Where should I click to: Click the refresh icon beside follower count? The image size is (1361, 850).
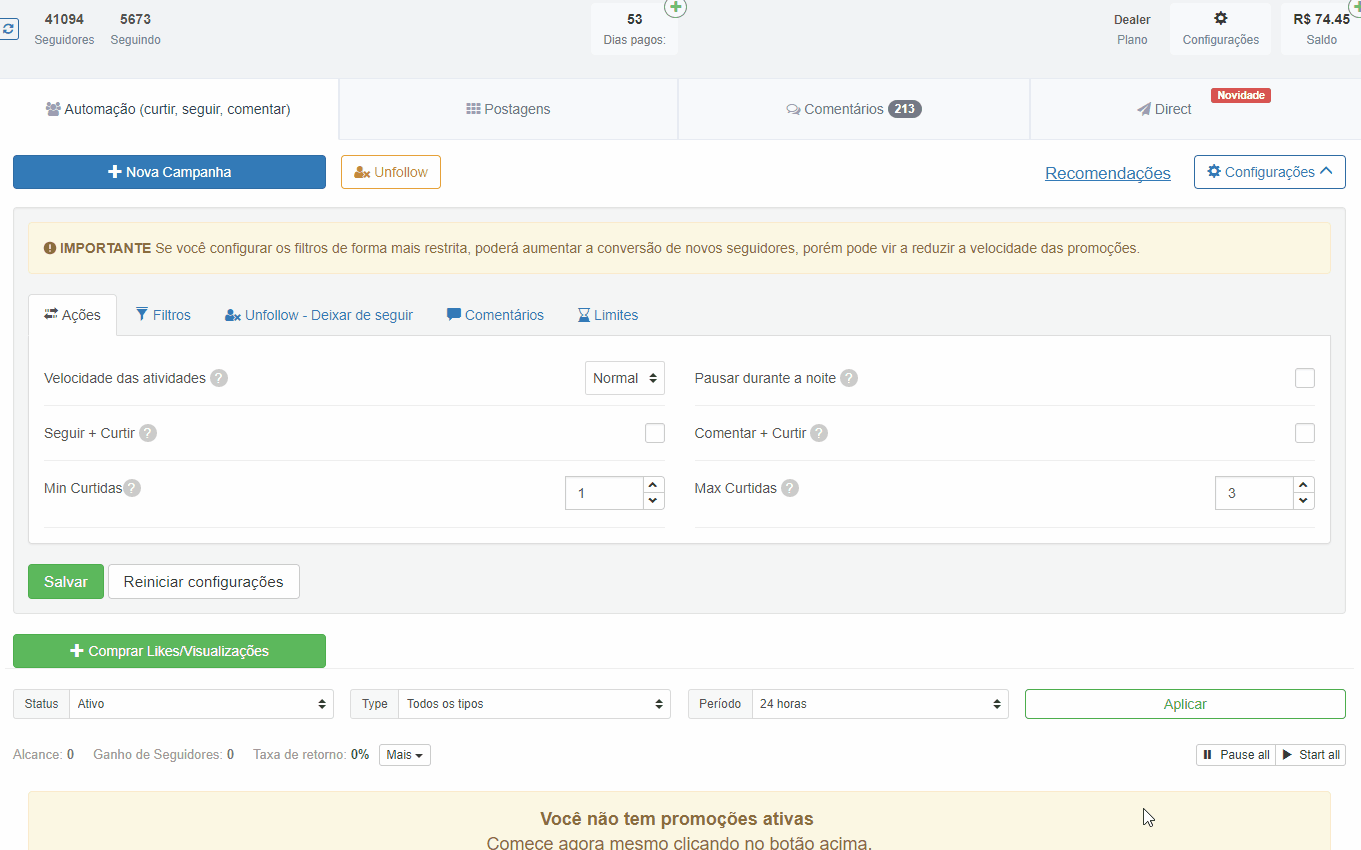coord(8,29)
